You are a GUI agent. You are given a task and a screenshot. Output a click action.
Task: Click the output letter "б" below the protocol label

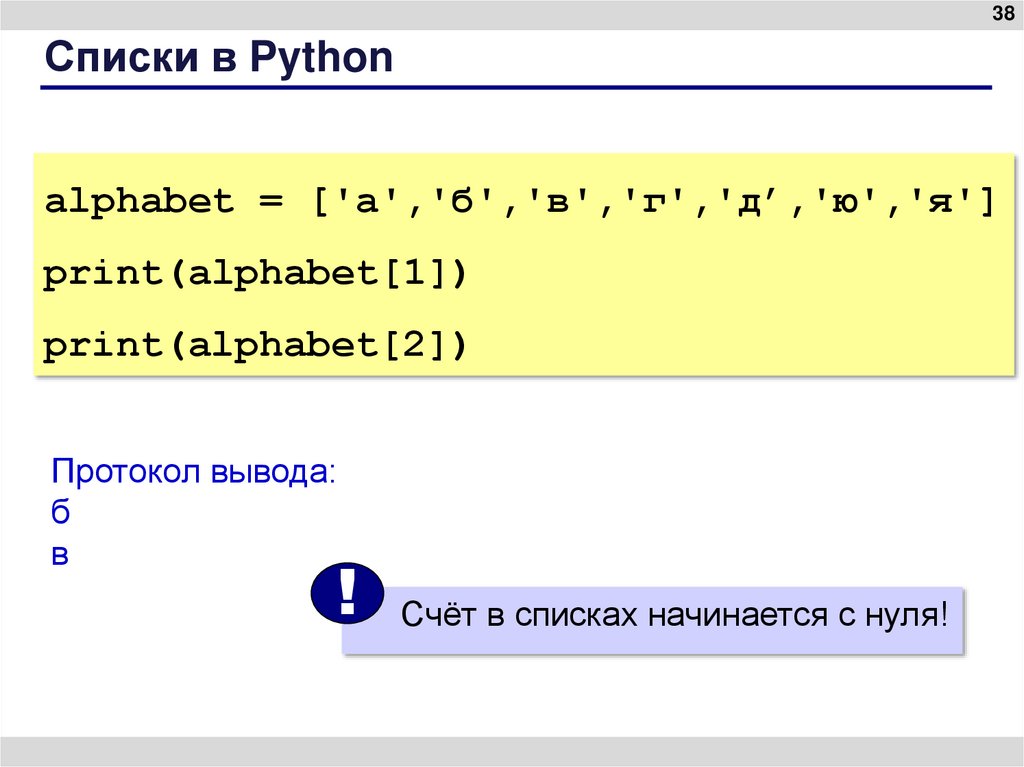coord(61,513)
